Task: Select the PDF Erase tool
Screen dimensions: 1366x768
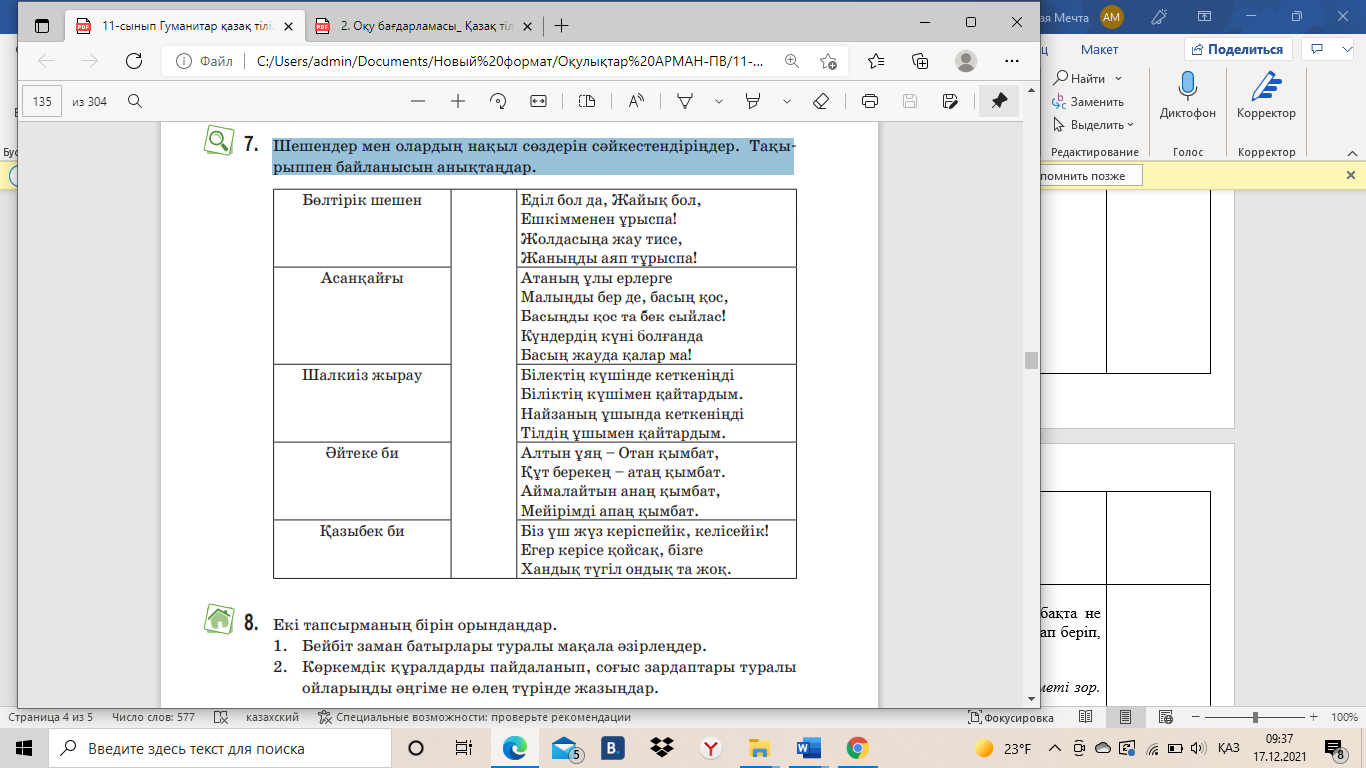Action: click(x=821, y=101)
